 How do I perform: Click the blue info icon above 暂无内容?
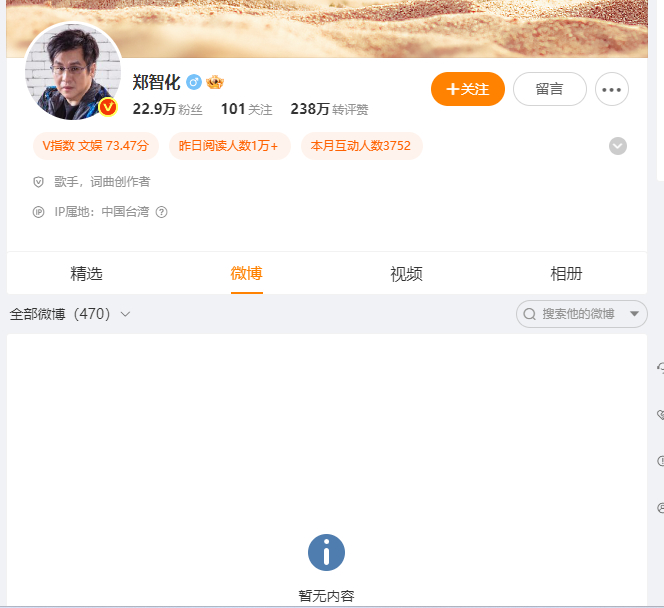(x=326, y=553)
